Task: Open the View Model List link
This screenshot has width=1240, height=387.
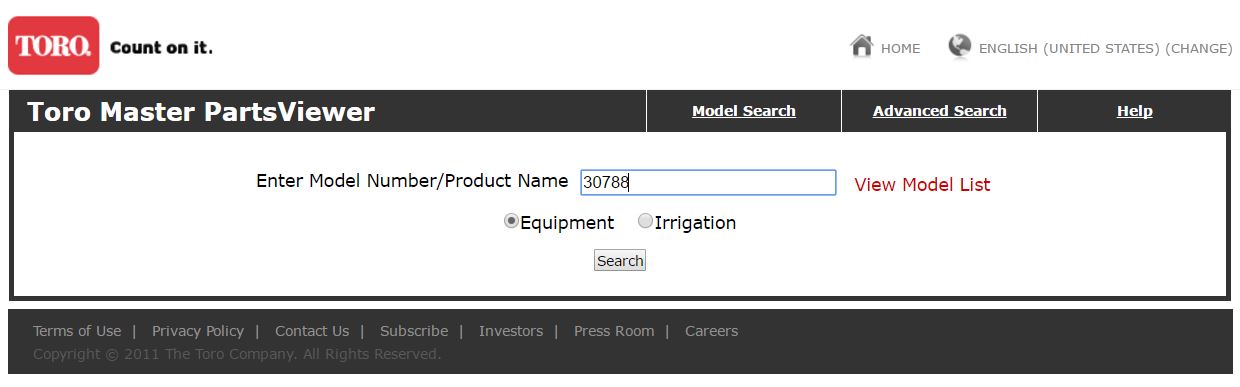Action: [922, 184]
